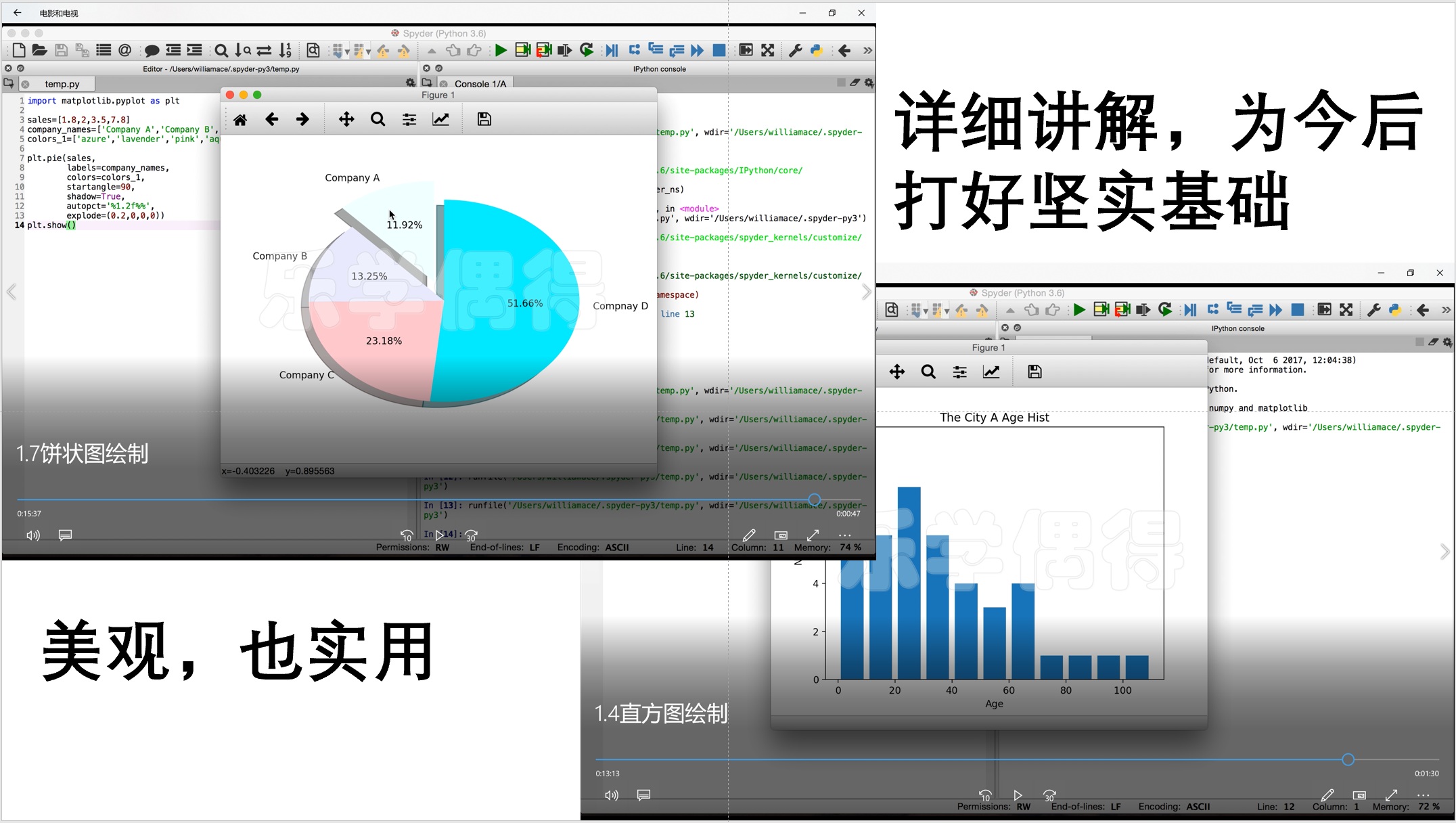Click the Find text magnifier in pie chart video's Spyder toolbar
Image resolution: width=1456 pixels, height=823 pixels.
(x=221, y=51)
